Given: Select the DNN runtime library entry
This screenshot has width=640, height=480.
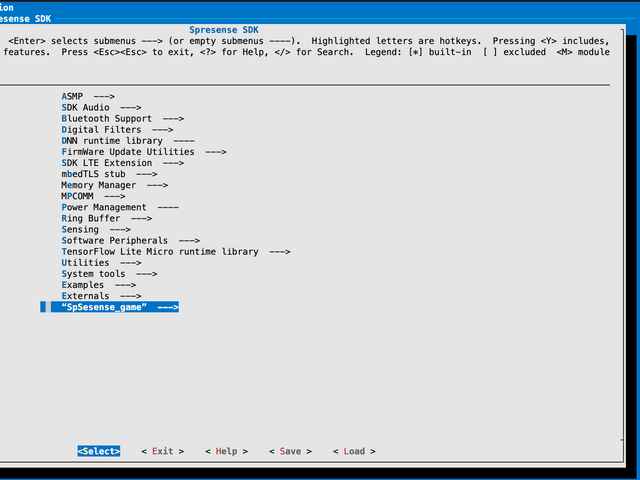Looking at the screenshot, I should (x=128, y=141).
